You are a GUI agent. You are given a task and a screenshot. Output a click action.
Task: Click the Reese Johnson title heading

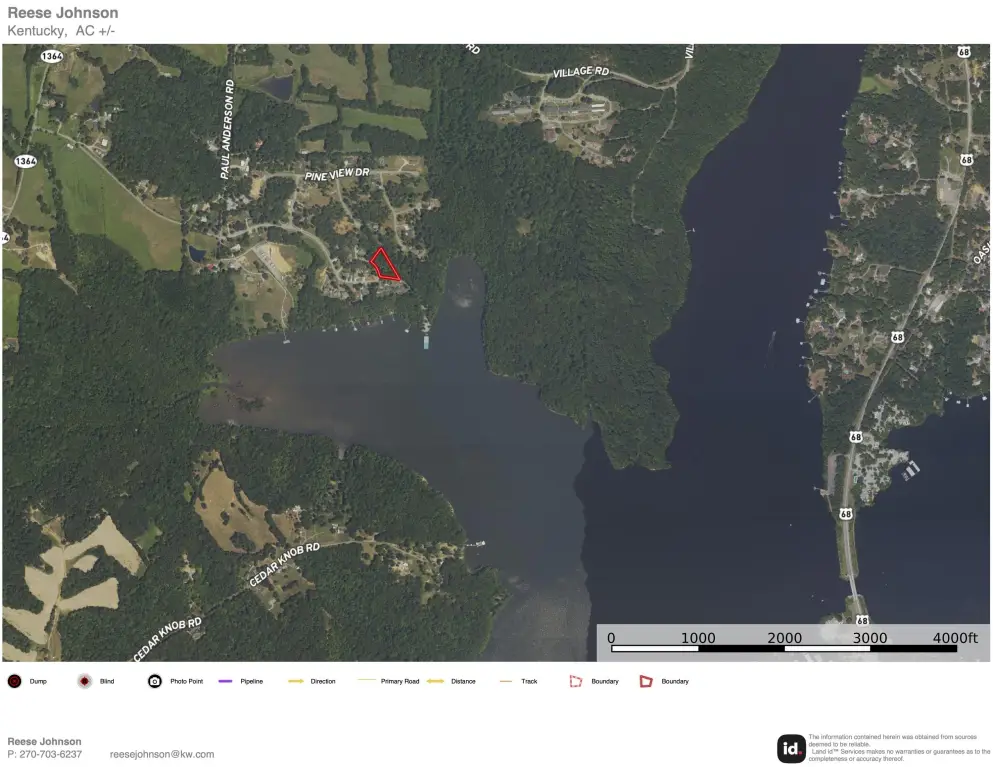point(63,13)
